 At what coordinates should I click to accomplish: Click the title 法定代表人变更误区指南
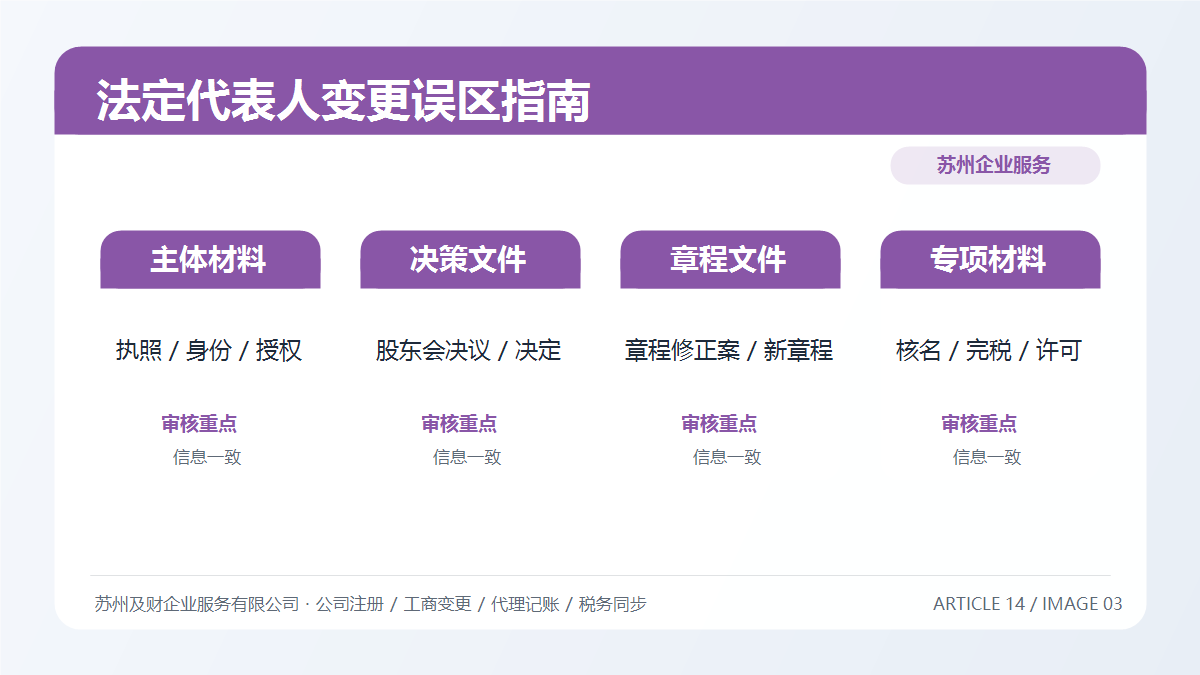pos(343,101)
